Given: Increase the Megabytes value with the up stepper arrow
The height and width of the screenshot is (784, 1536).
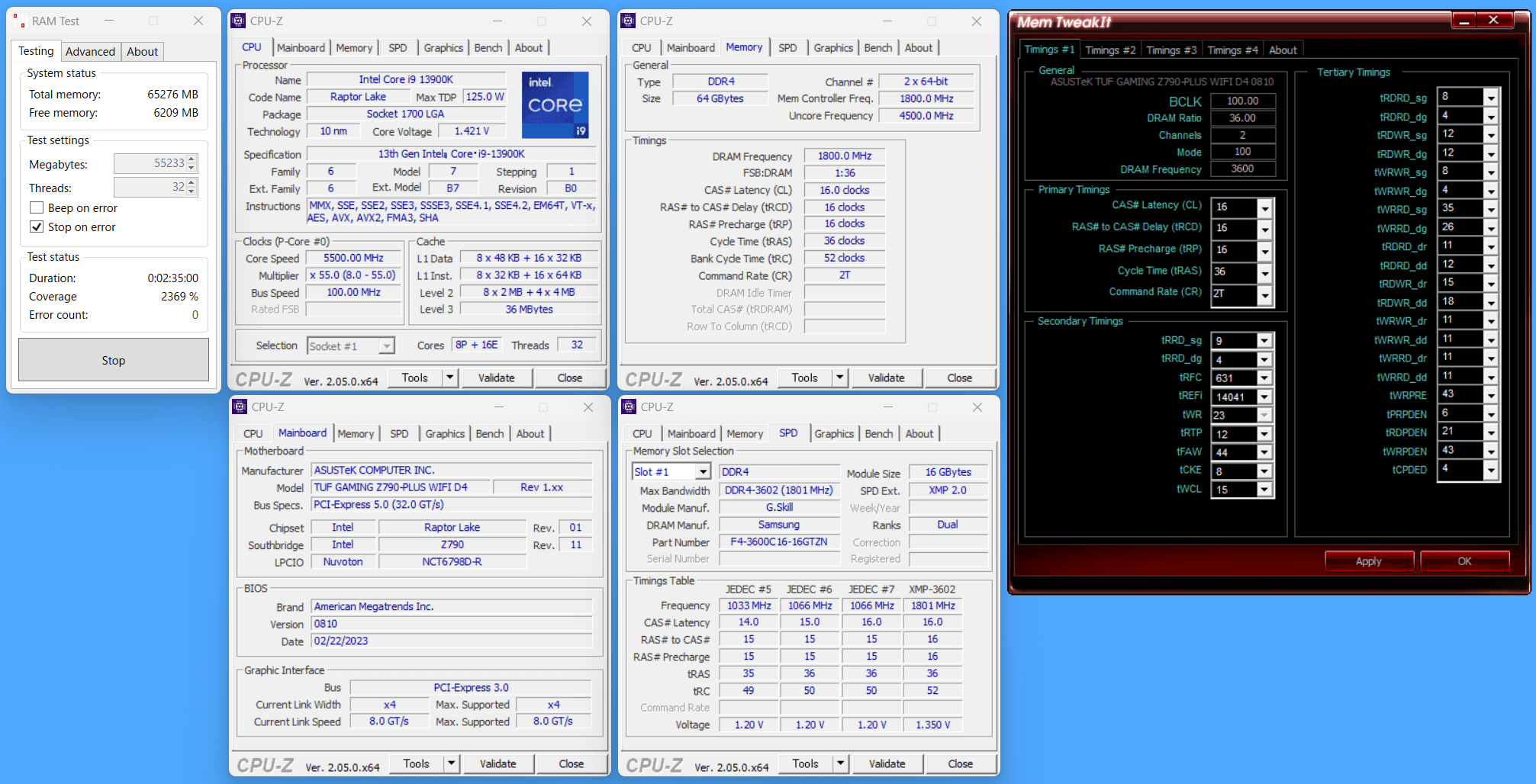Looking at the screenshot, I should (192, 159).
